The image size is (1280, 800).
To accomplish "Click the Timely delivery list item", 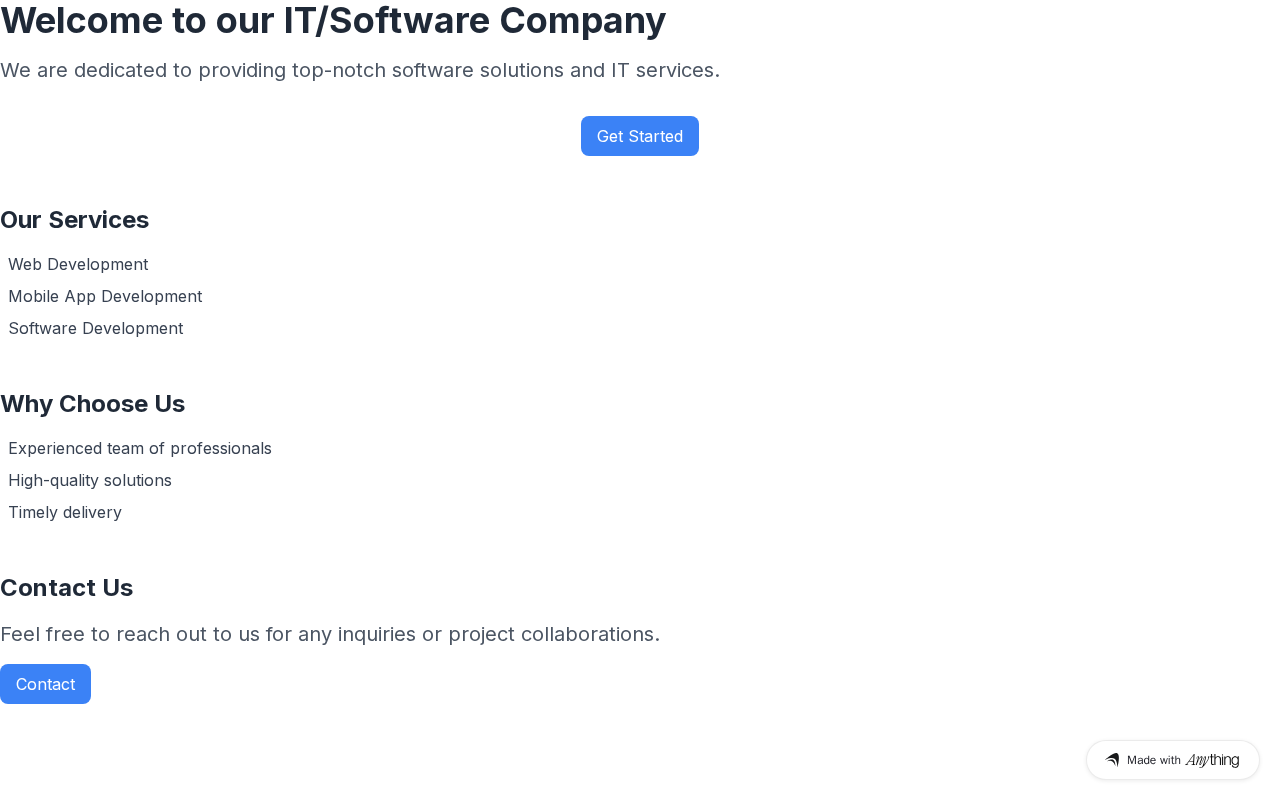I will tap(65, 512).
